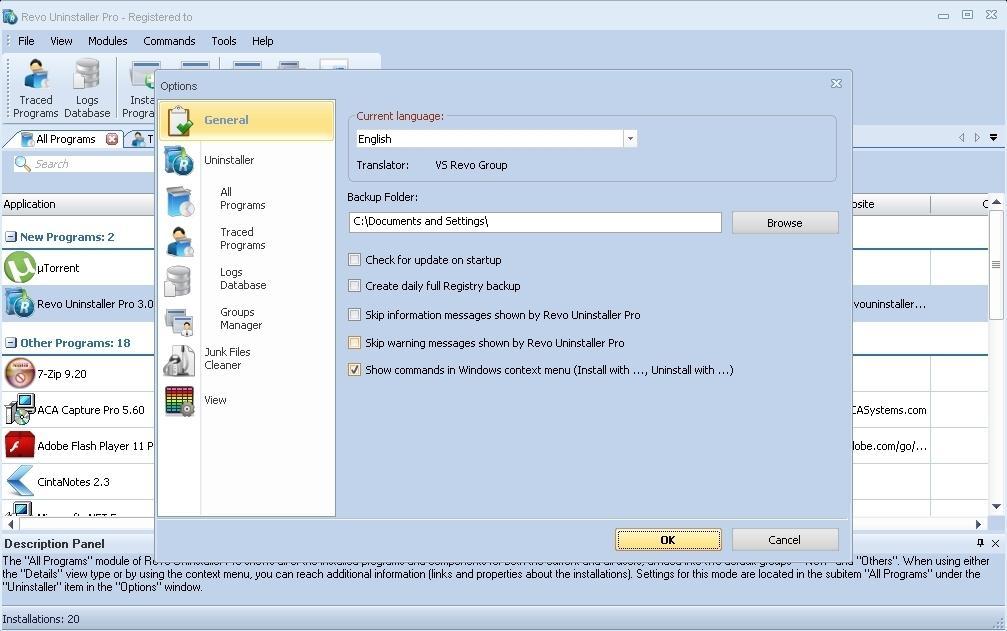This screenshot has height=631, width=1007.
Task: Open Junk Files Cleaner settings
Action: [x=179, y=358]
